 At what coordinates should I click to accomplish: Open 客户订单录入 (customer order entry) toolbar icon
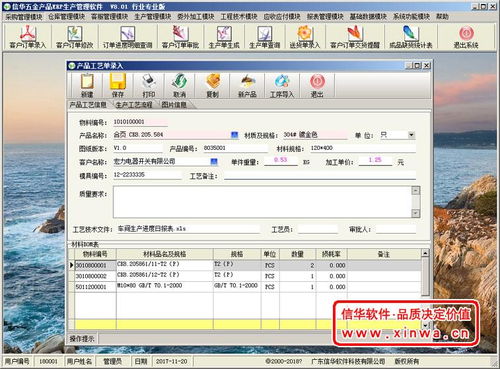pos(28,37)
